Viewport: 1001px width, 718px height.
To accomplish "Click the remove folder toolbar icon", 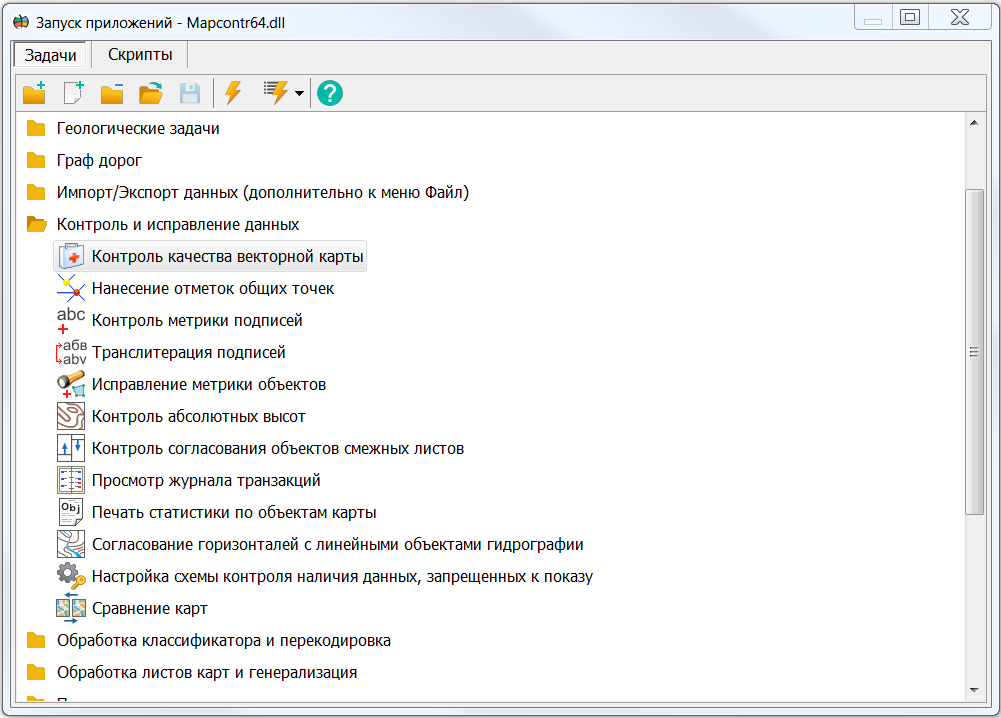I will [111, 93].
